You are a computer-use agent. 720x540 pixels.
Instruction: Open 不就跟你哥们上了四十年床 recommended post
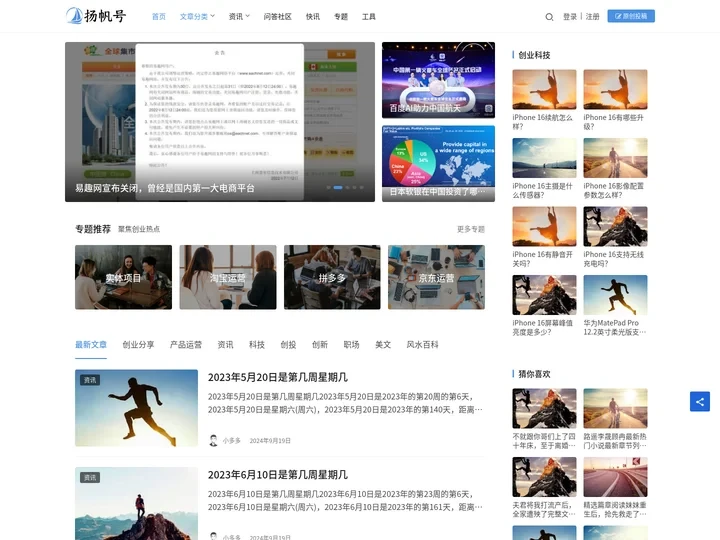pyautogui.click(x=544, y=441)
